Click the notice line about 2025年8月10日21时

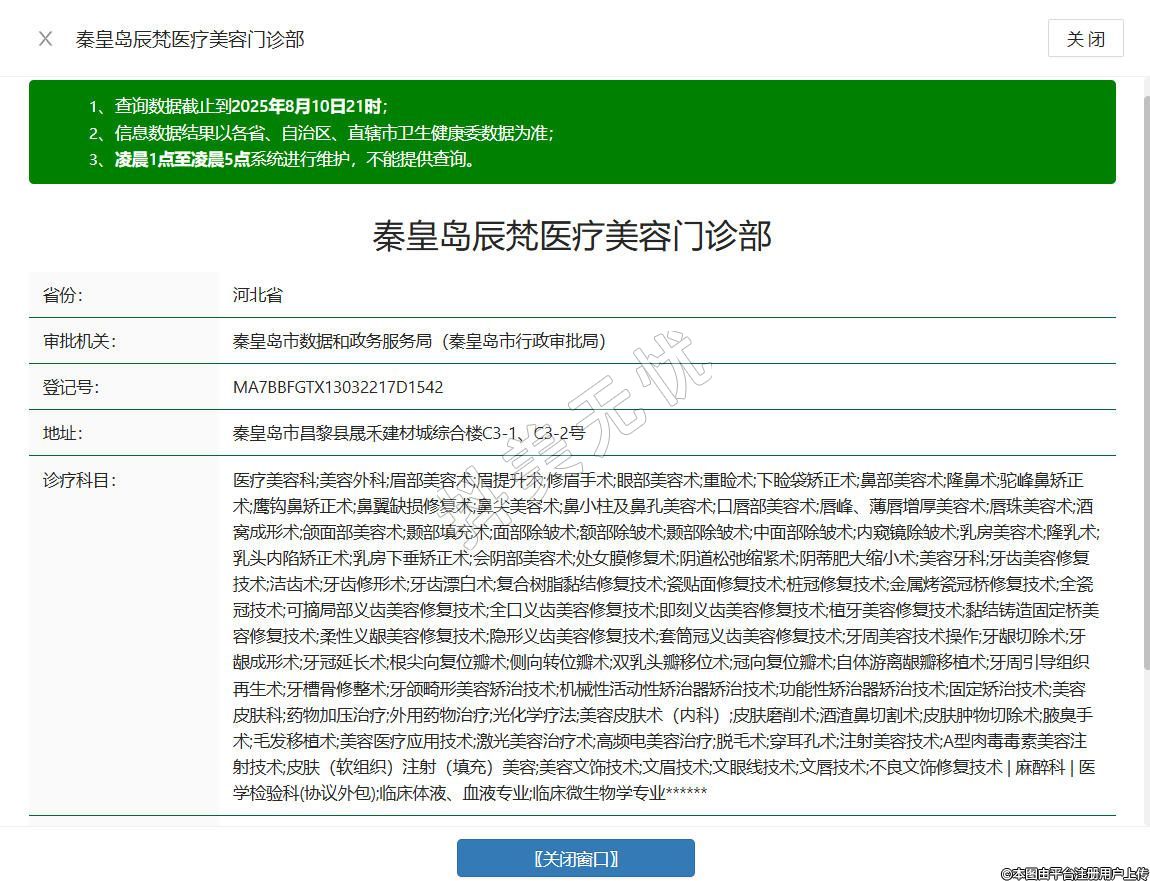(x=250, y=106)
